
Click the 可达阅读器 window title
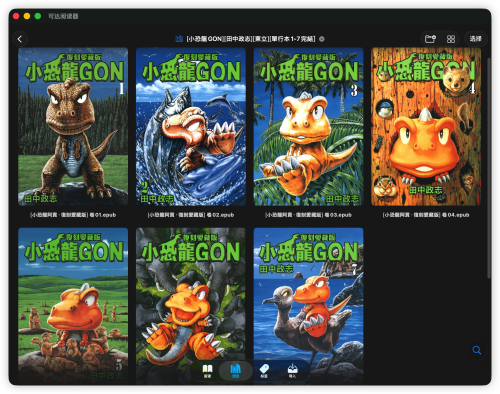pos(63,16)
